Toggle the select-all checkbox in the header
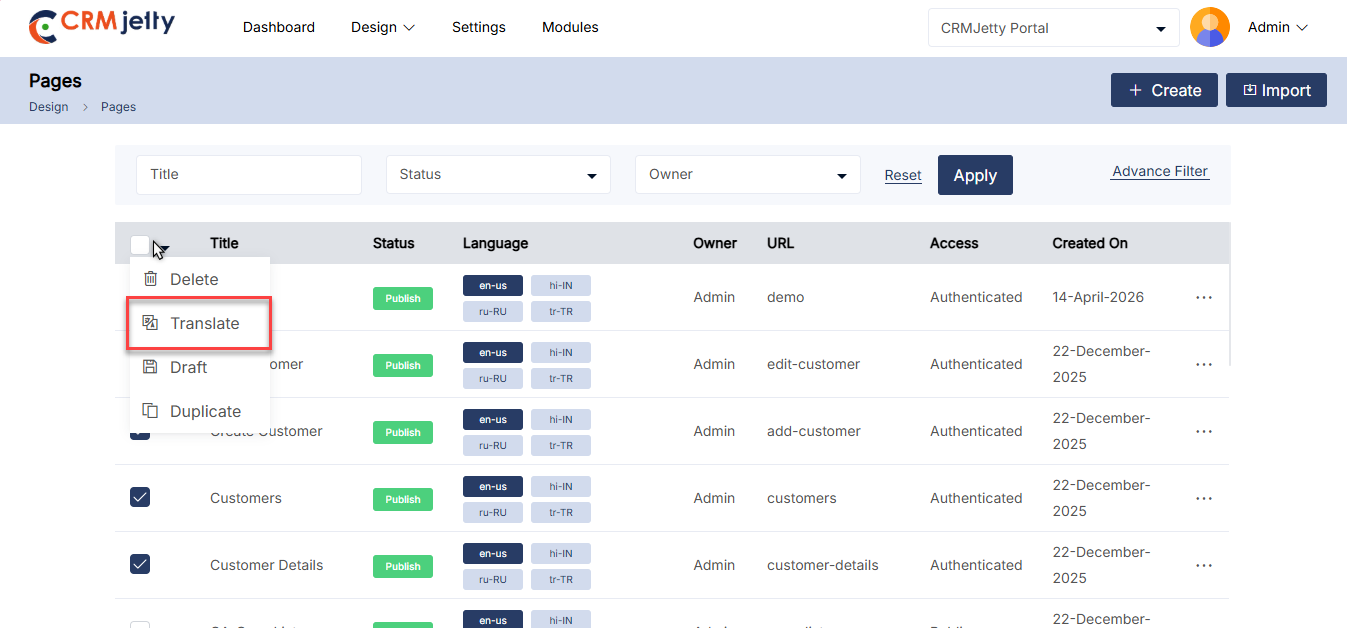The height and width of the screenshot is (628, 1347). click(140, 244)
